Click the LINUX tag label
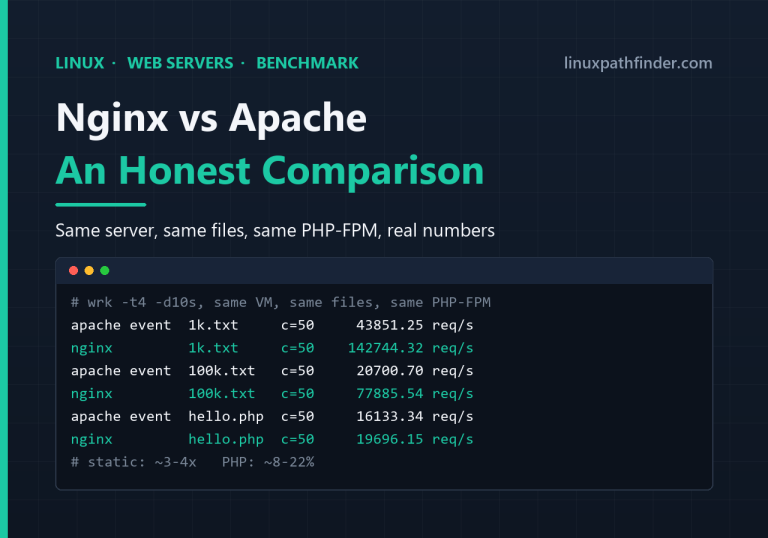This screenshot has height=538, width=768. click(x=80, y=63)
